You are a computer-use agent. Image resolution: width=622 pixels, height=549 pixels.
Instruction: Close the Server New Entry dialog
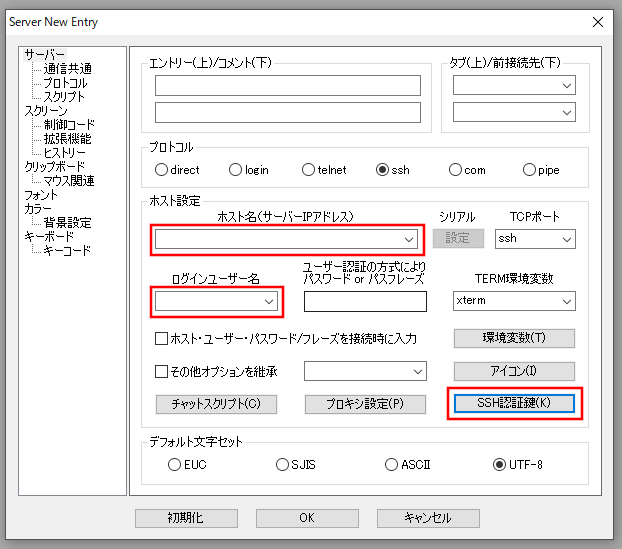click(598, 22)
